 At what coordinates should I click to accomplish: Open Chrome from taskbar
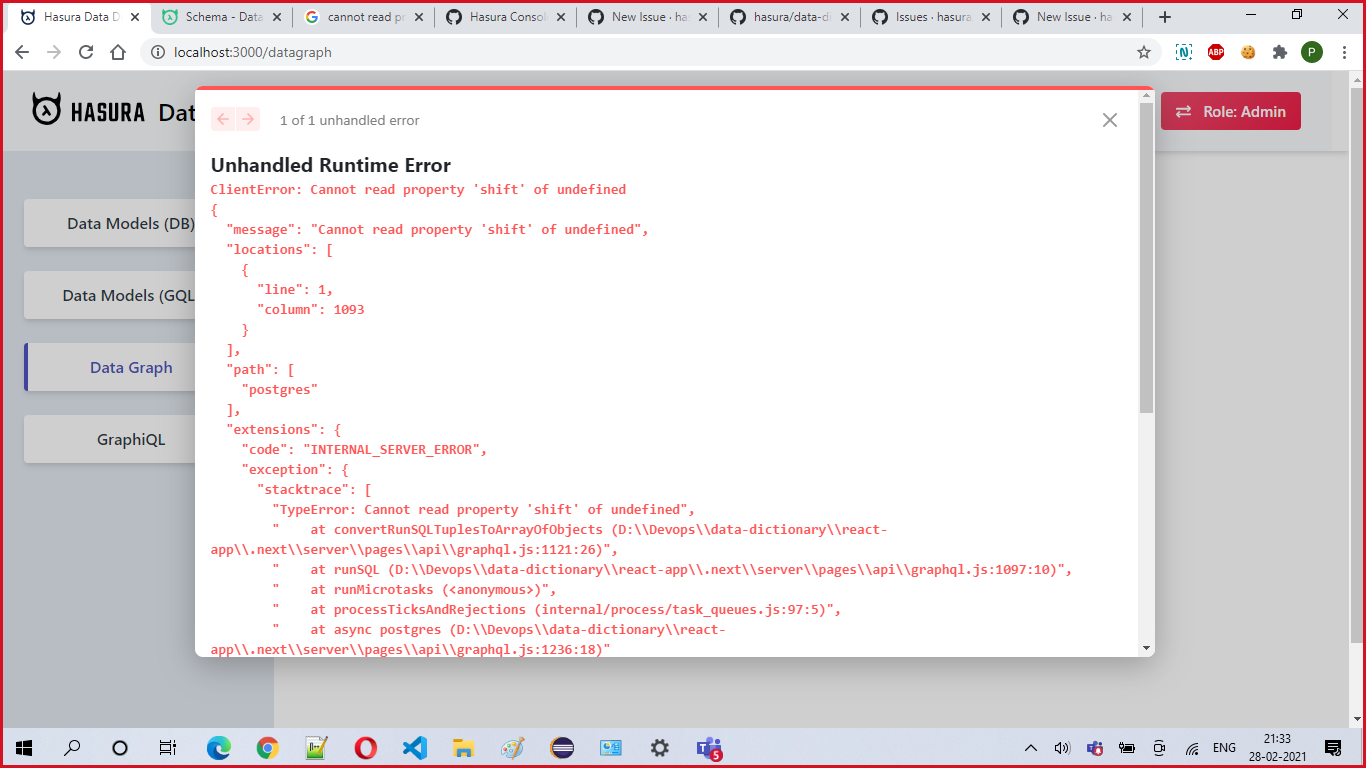(267, 747)
